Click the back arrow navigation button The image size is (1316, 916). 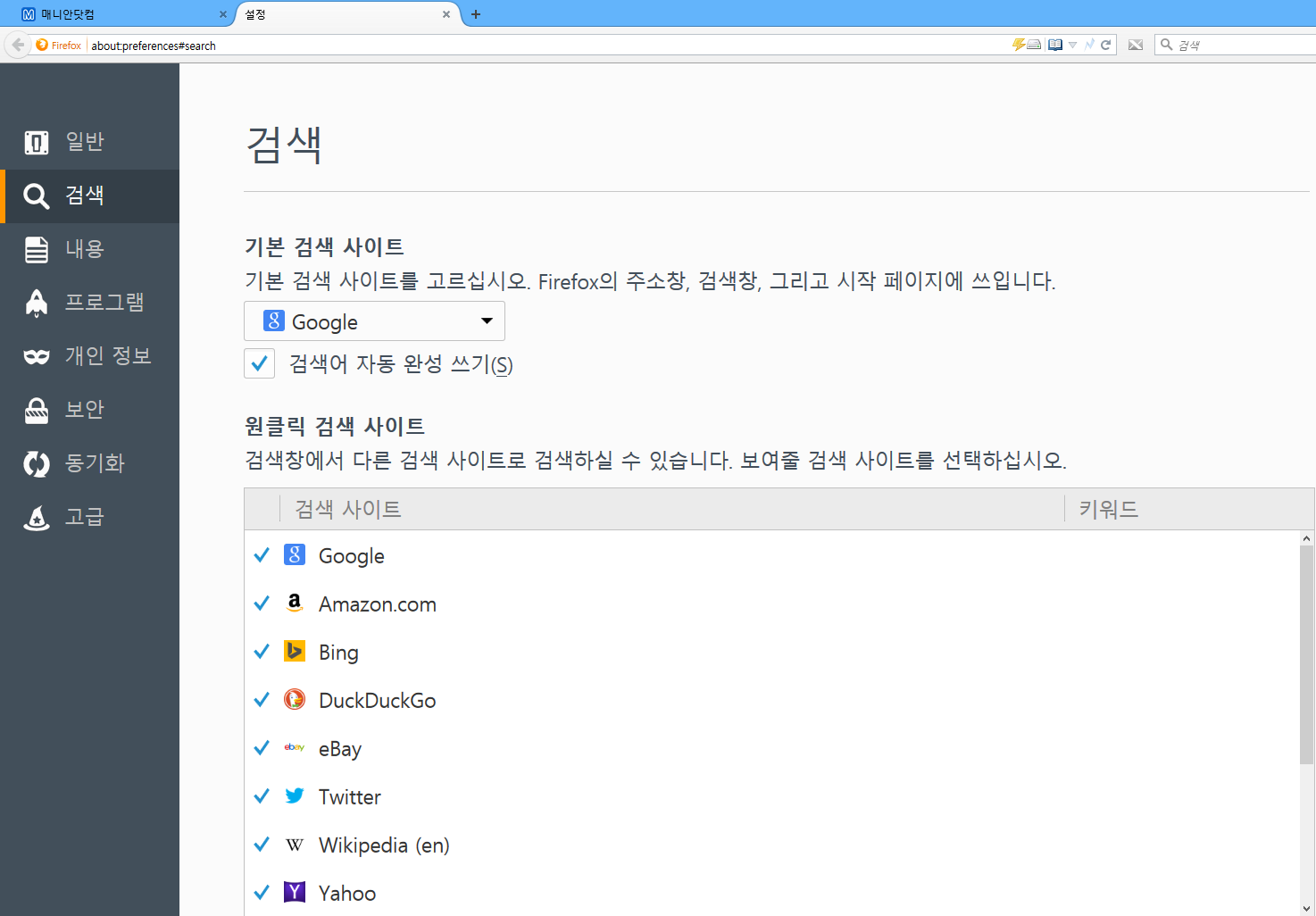[x=18, y=45]
